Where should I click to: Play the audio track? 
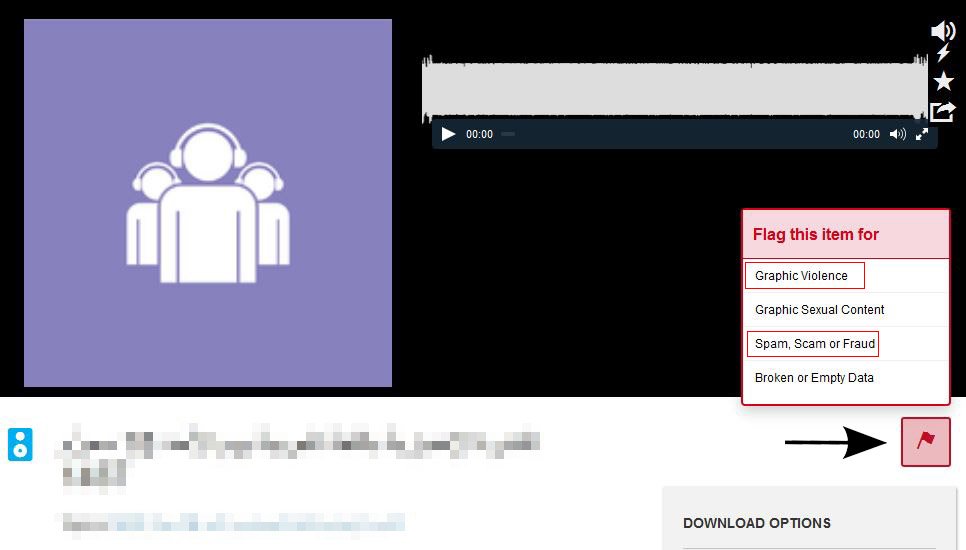point(448,134)
